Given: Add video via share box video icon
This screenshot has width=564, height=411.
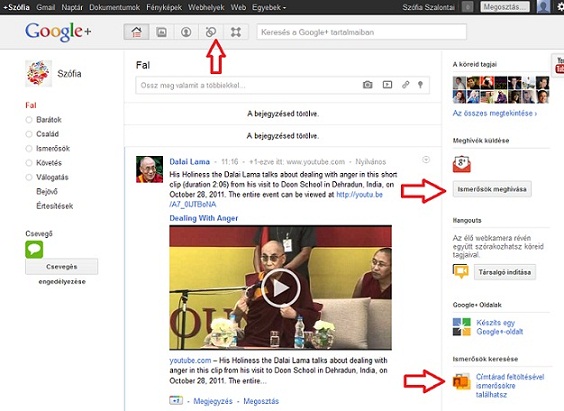Looking at the screenshot, I should point(387,85).
